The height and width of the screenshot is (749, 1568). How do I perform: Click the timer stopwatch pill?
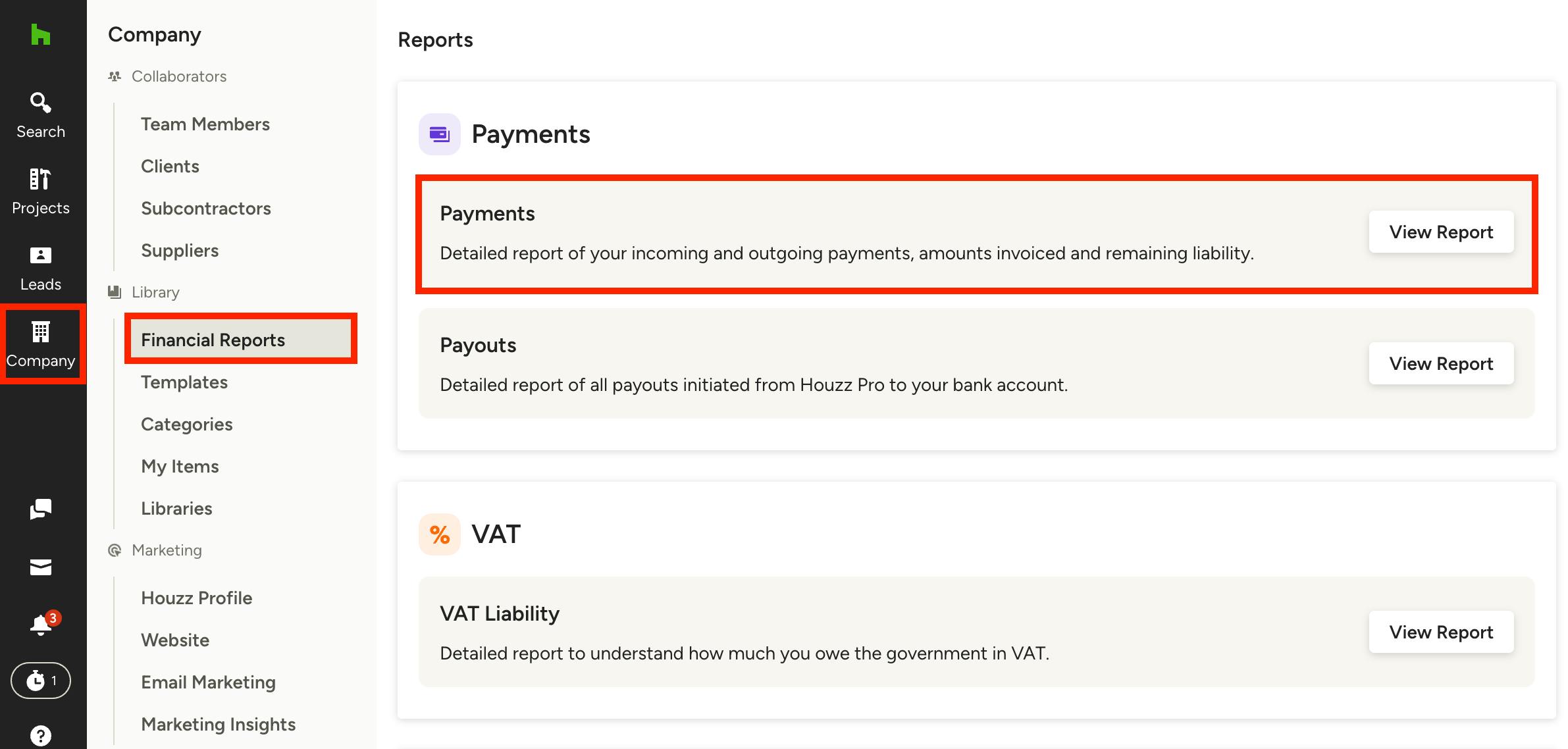pyautogui.click(x=40, y=681)
